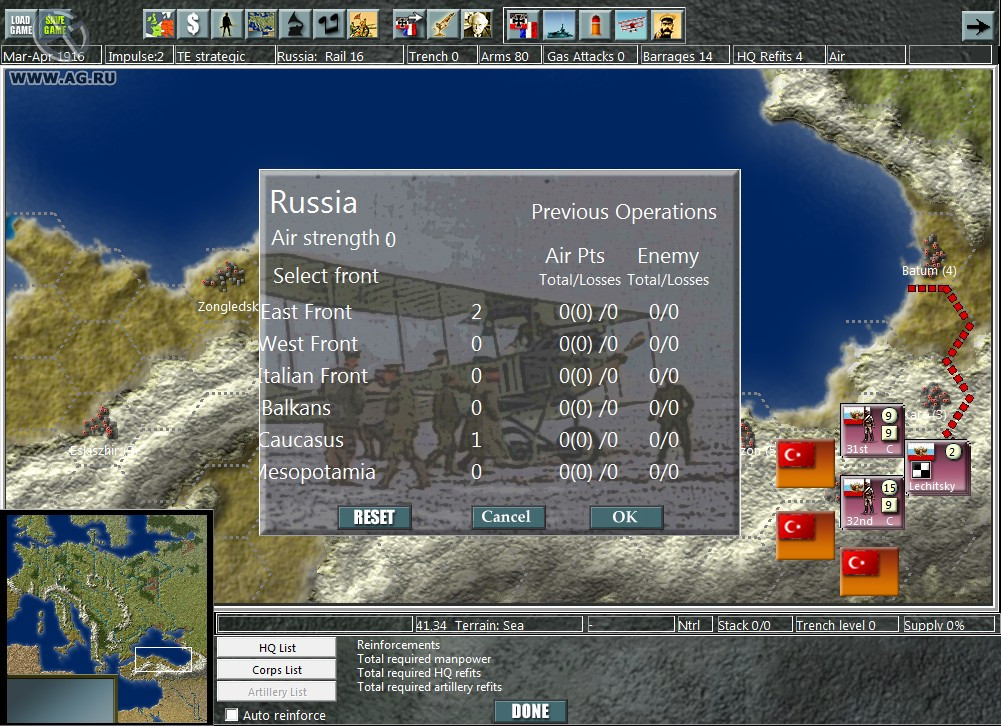Click the Trench 0 status field
Image resolution: width=1001 pixels, height=726 pixels.
pos(442,56)
